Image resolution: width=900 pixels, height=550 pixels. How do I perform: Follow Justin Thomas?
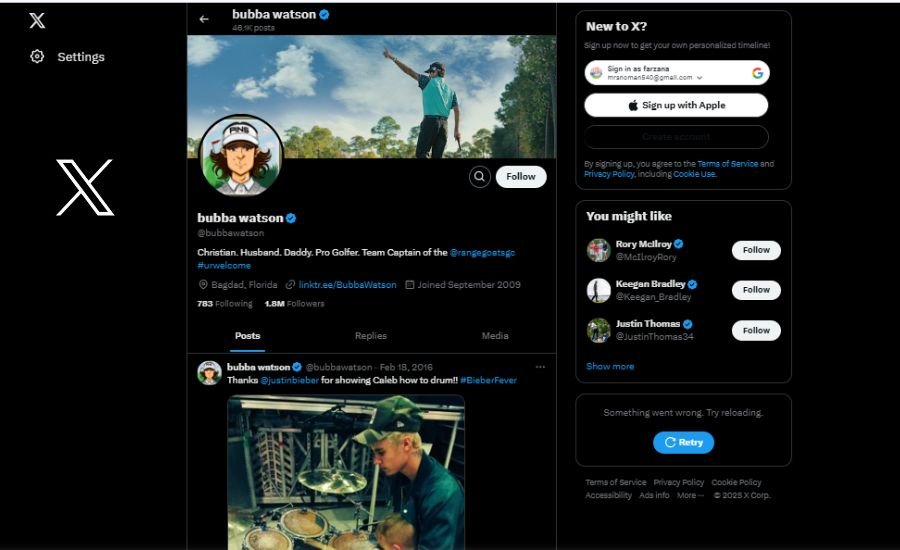(x=756, y=331)
